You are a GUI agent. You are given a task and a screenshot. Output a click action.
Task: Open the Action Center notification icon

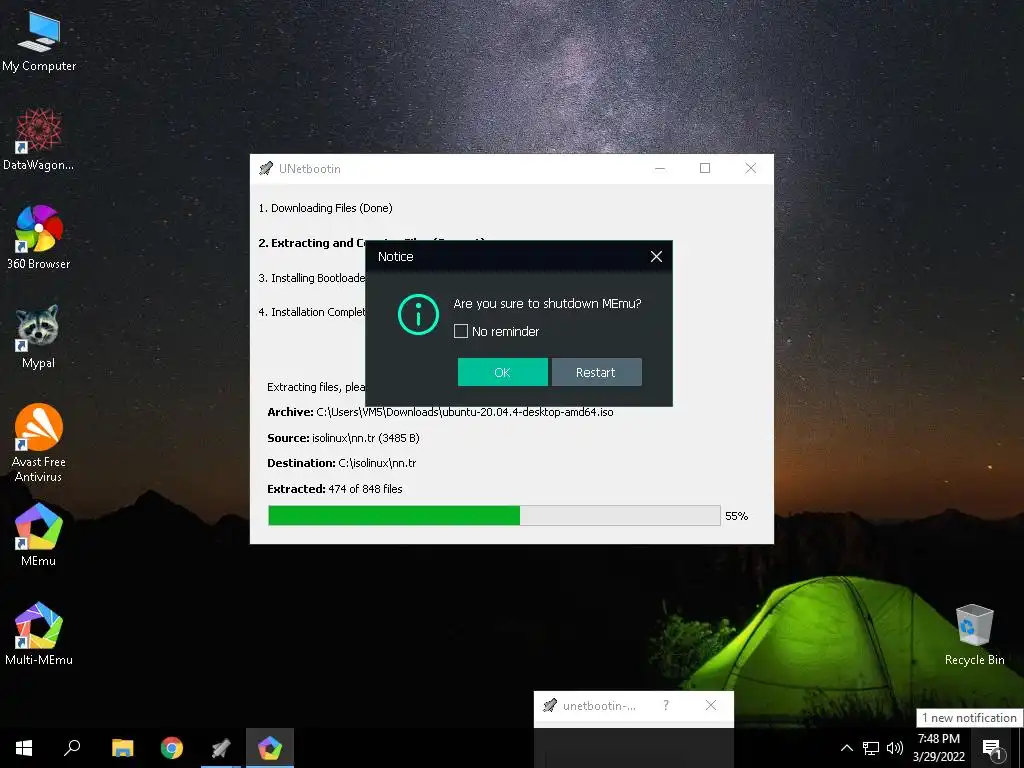pyautogui.click(x=992, y=748)
